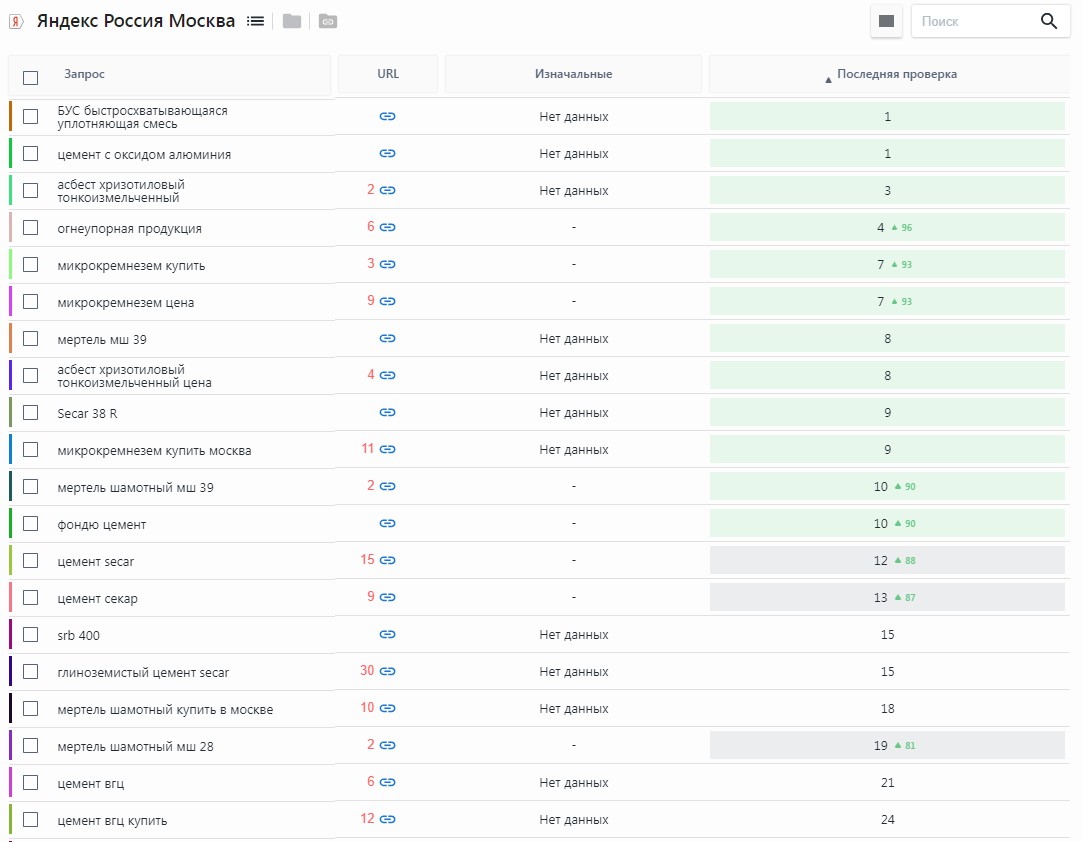This screenshot has width=1083, height=842.
Task: Click the 'Запрос' column header
Action: [x=84, y=75]
